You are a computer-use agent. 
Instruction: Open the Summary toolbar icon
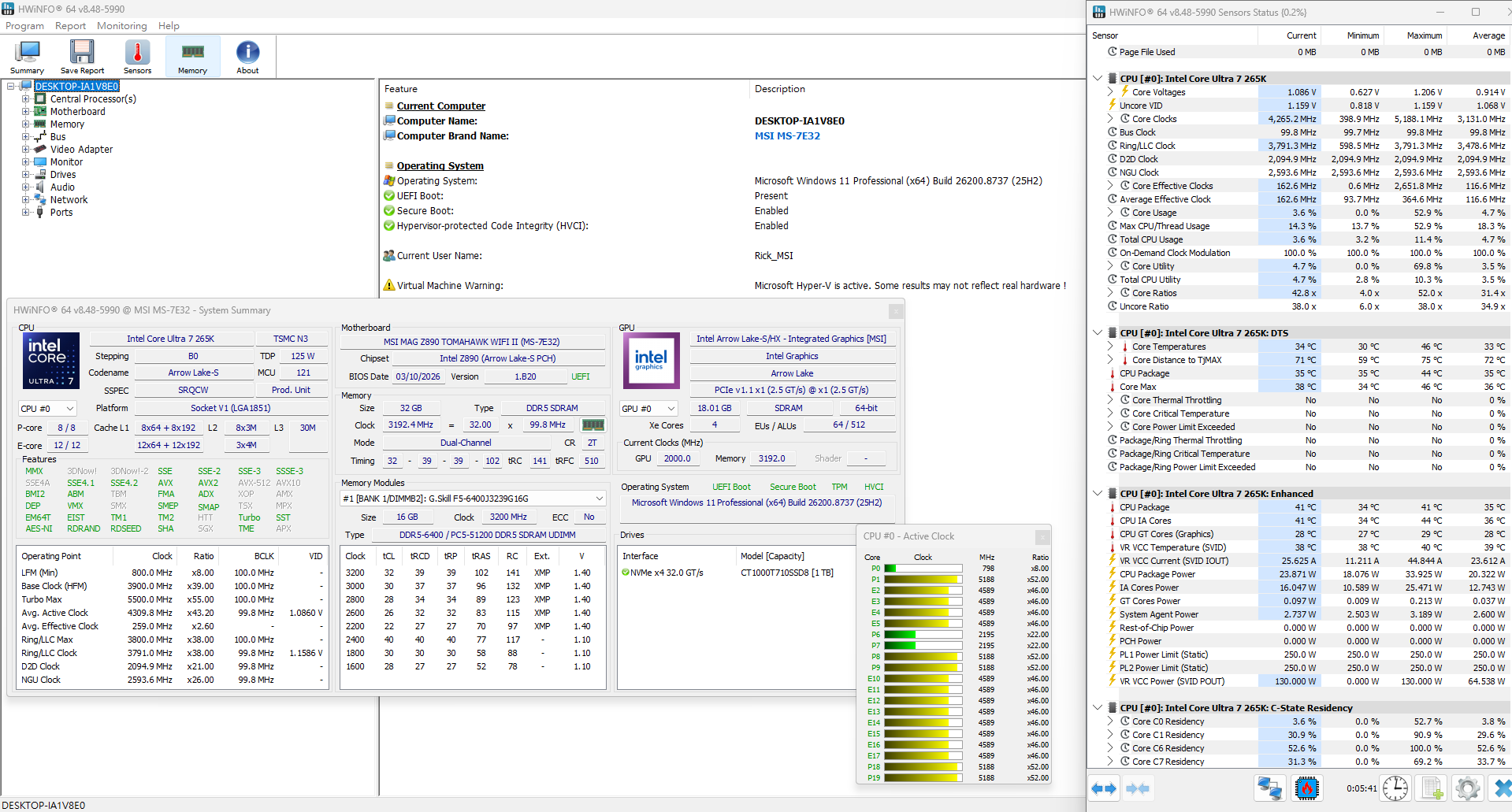pyautogui.click(x=28, y=57)
